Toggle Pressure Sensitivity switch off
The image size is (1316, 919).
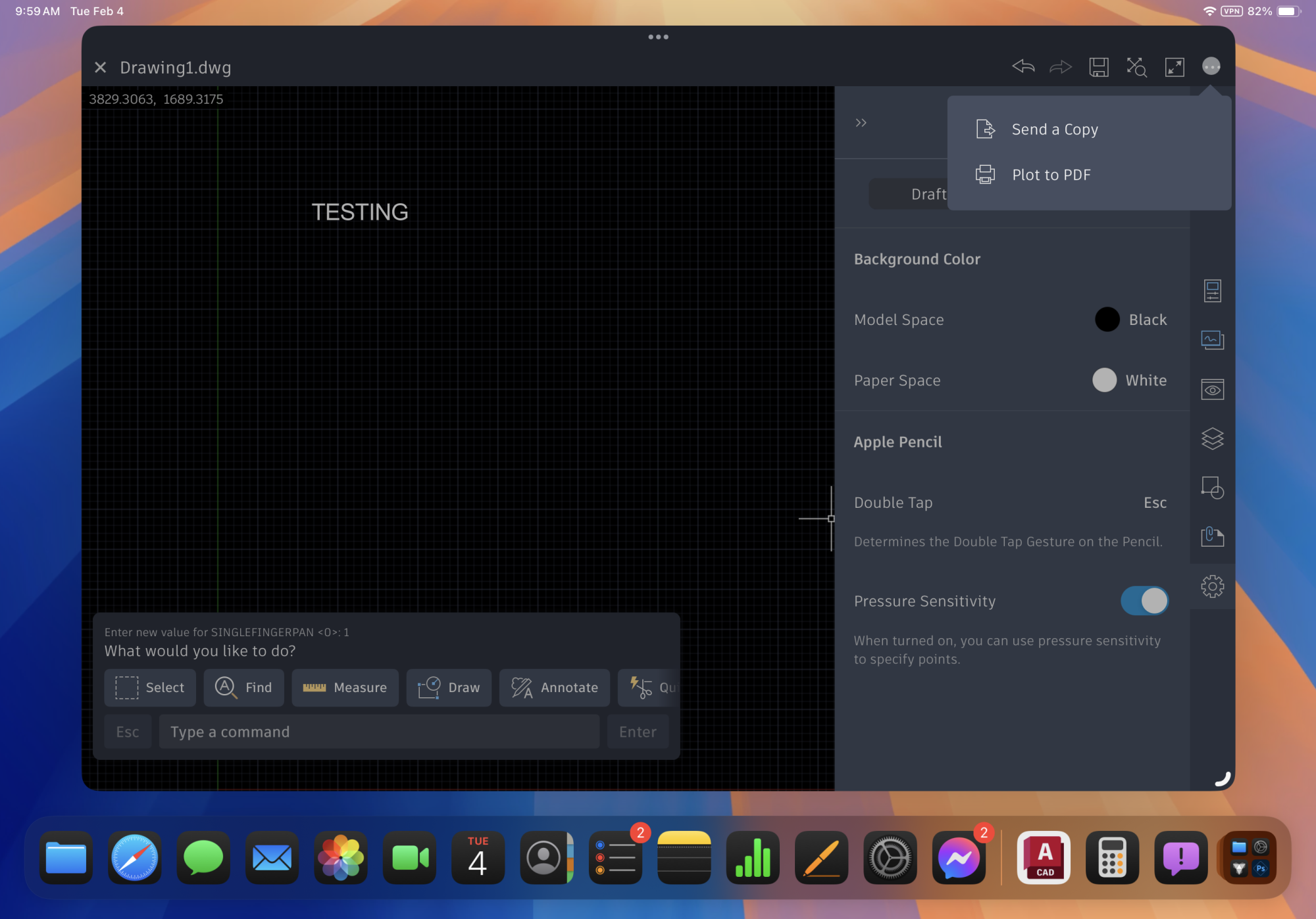1144,601
